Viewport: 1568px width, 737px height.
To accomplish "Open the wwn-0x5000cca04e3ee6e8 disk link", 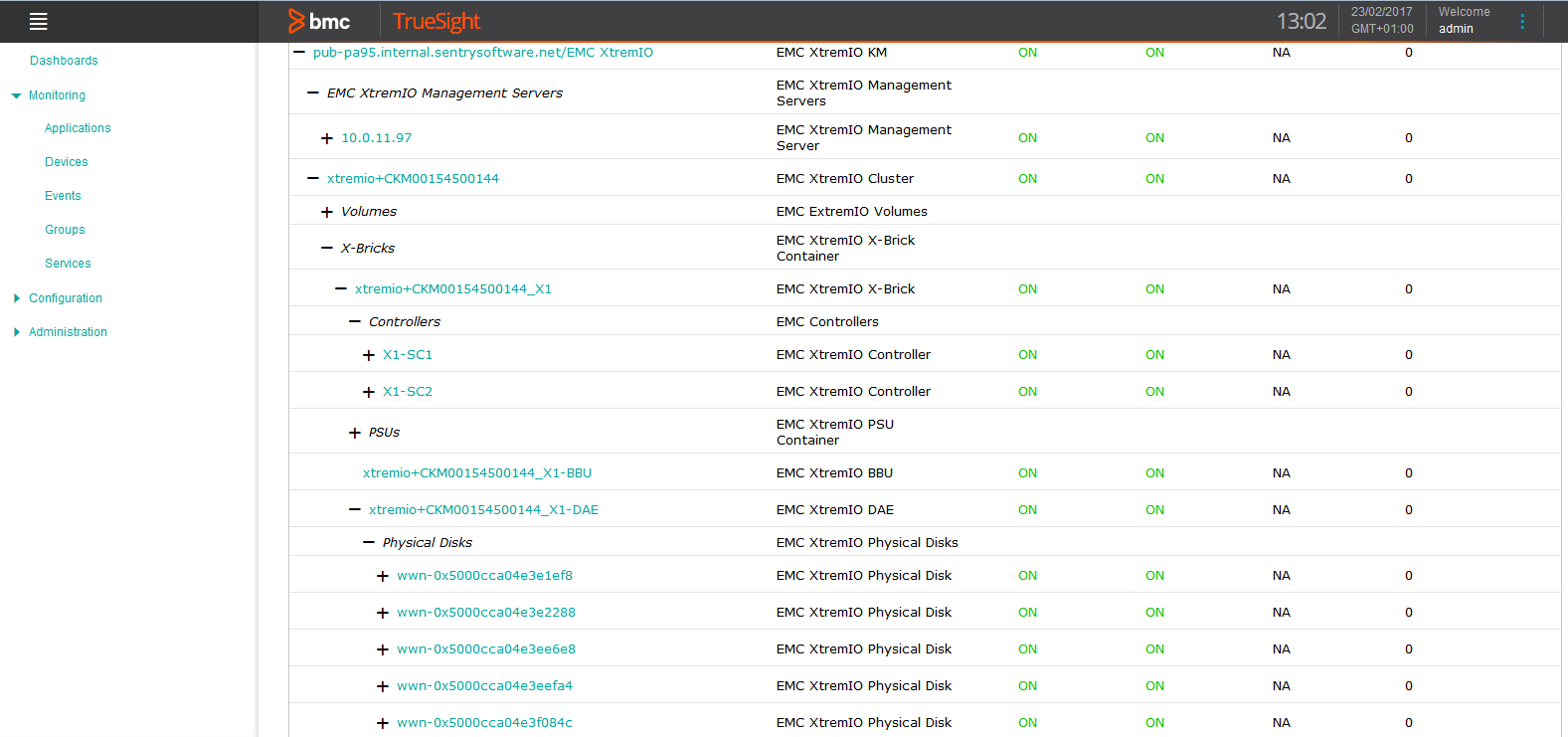I will click(486, 649).
